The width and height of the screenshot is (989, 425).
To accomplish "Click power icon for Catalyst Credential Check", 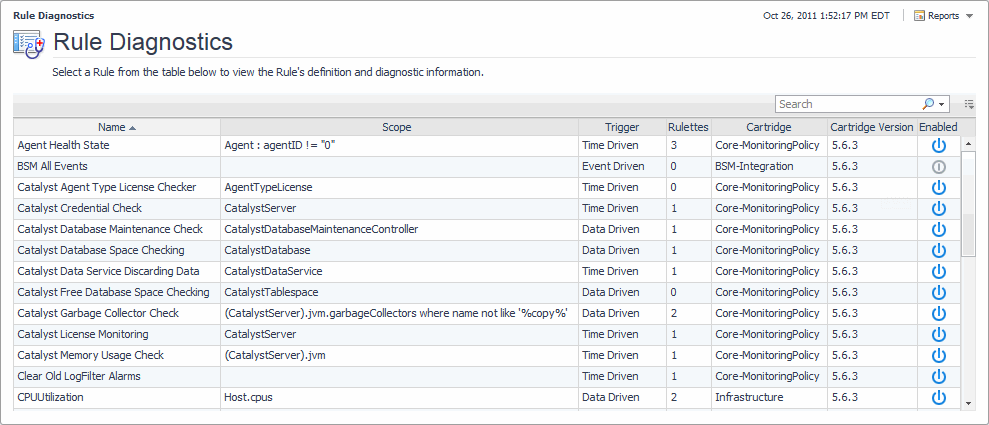I will tap(938, 208).
